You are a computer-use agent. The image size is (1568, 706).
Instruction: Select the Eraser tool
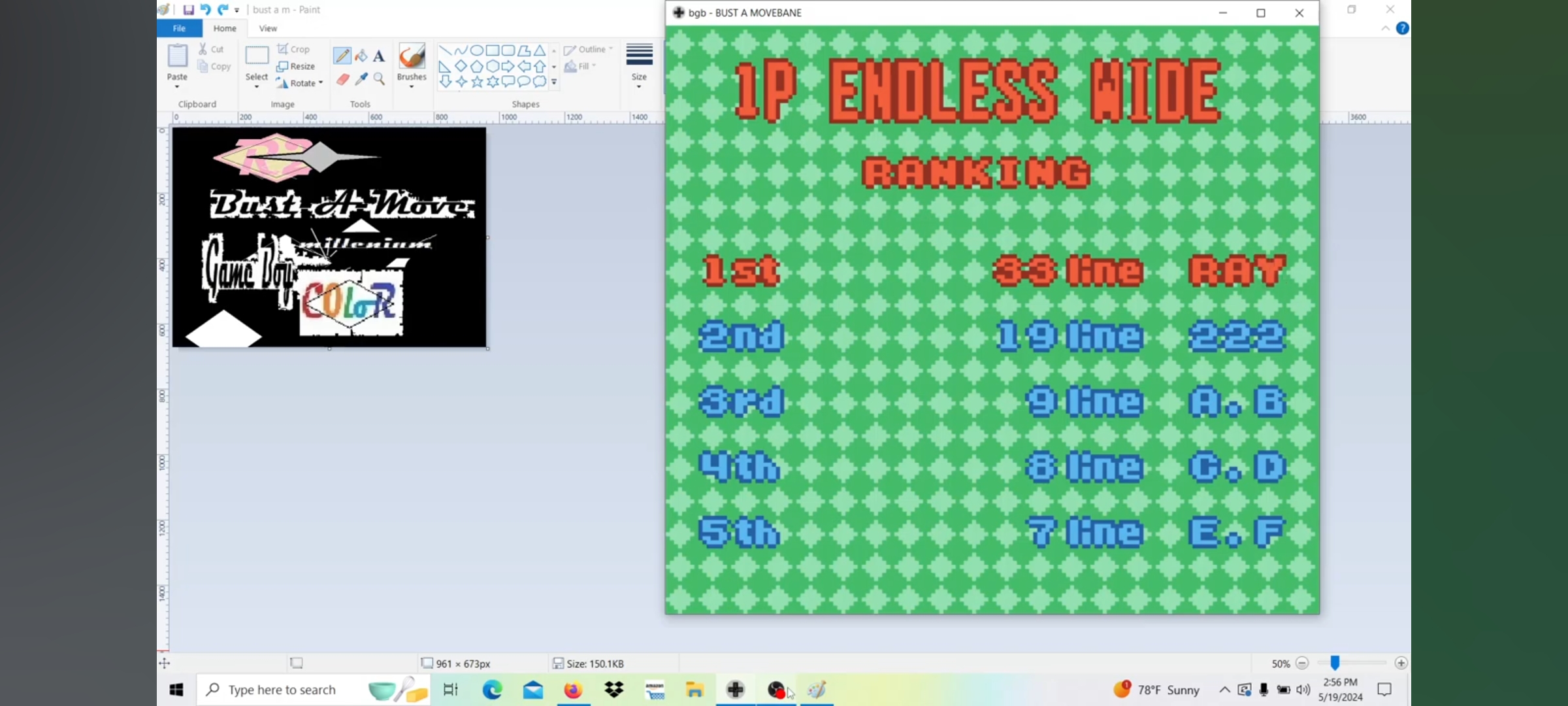click(x=342, y=79)
